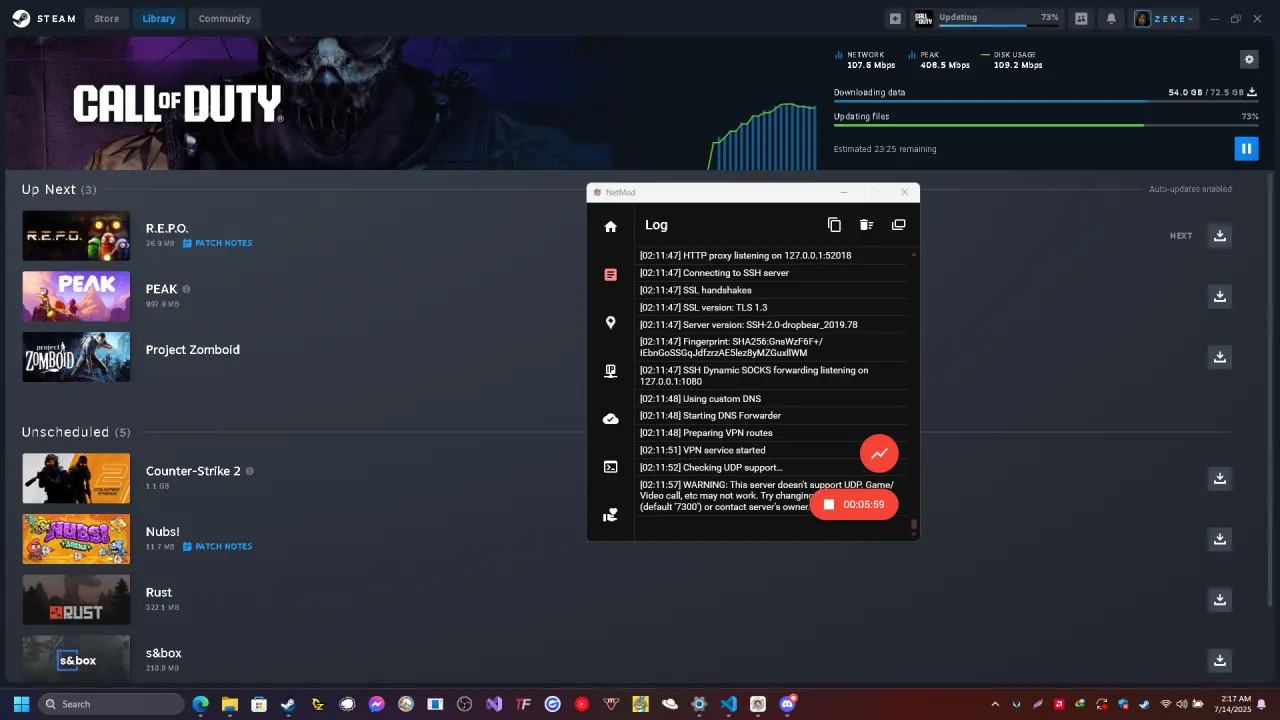Click the Updating 73% status in header
This screenshot has height=720, width=1280.
(987, 18)
